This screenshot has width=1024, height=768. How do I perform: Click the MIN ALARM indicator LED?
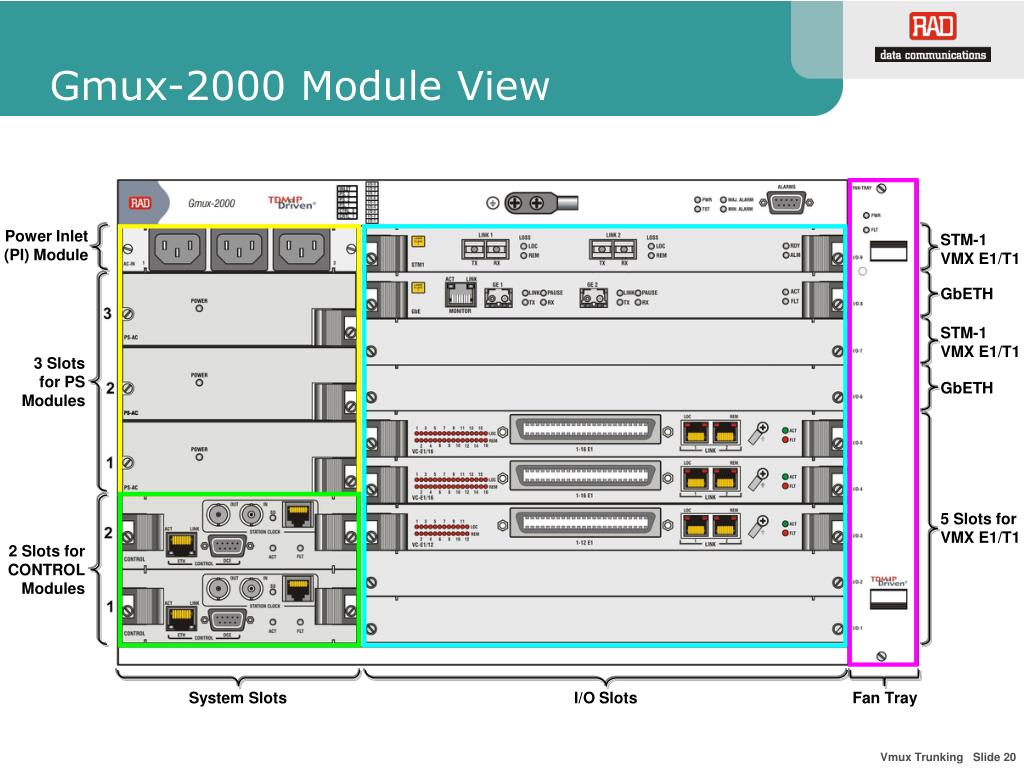(723, 209)
